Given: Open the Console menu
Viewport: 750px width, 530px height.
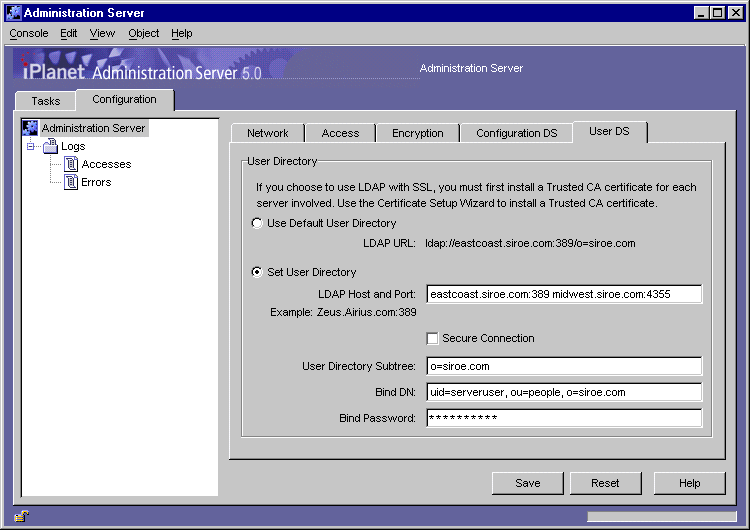Looking at the screenshot, I should 29,33.
